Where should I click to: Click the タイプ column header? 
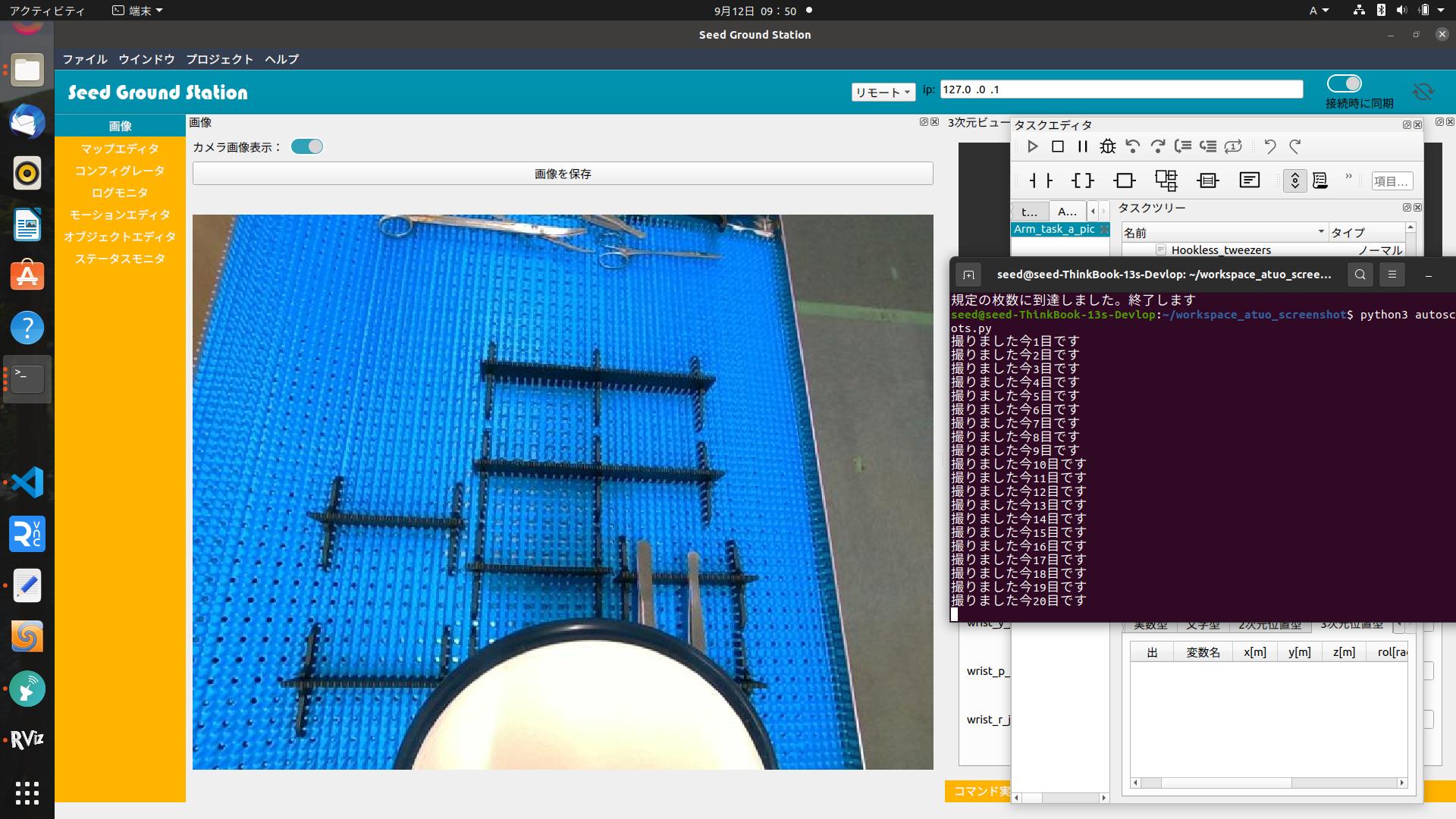point(1367,232)
